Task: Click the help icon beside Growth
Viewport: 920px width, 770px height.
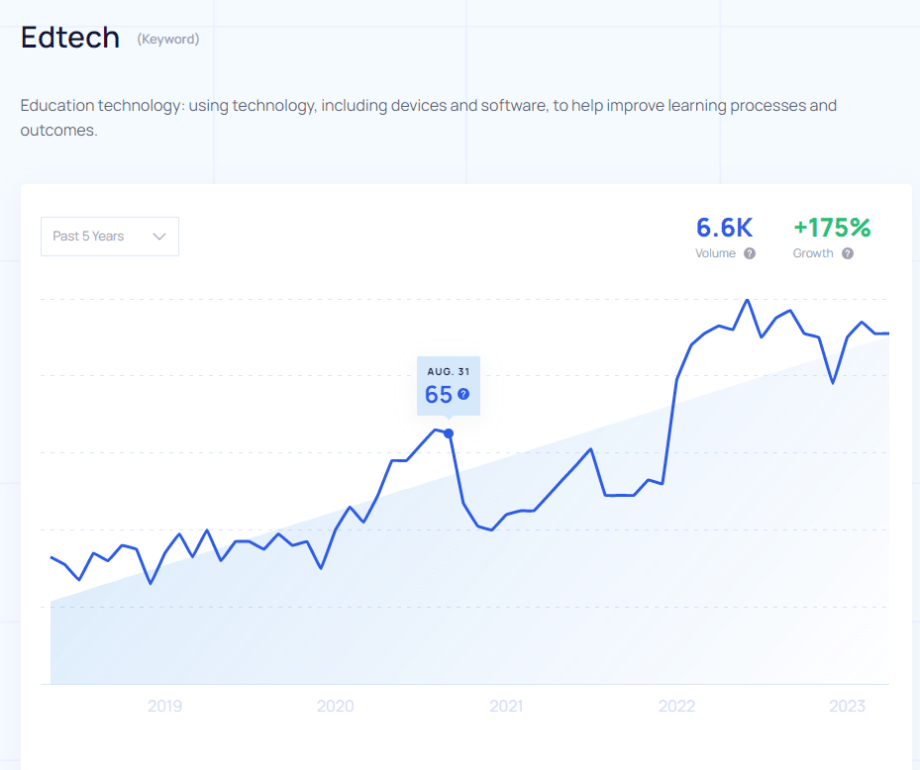Action: point(847,254)
